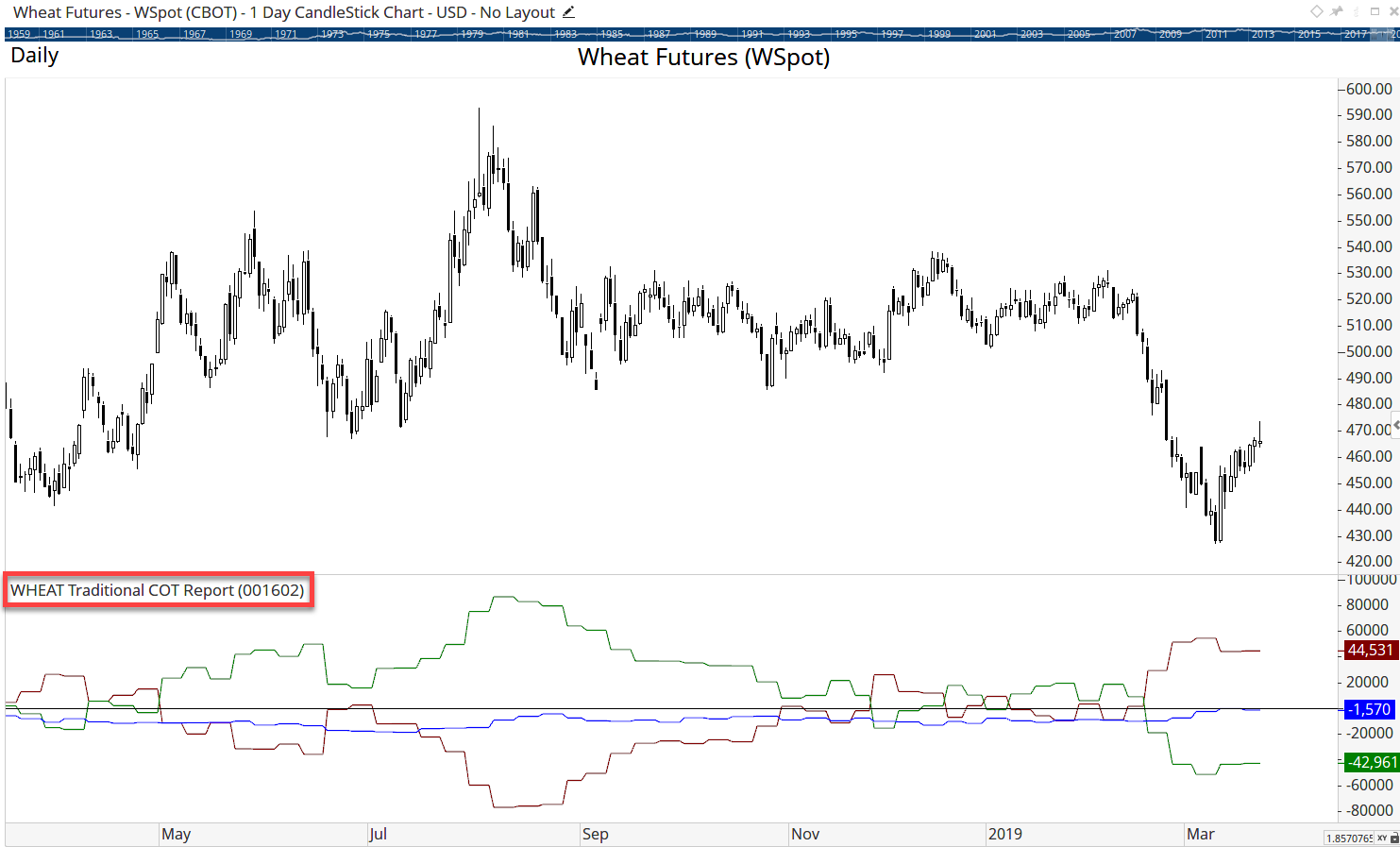Click the 600.00 price axis label

click(1369, 89)
